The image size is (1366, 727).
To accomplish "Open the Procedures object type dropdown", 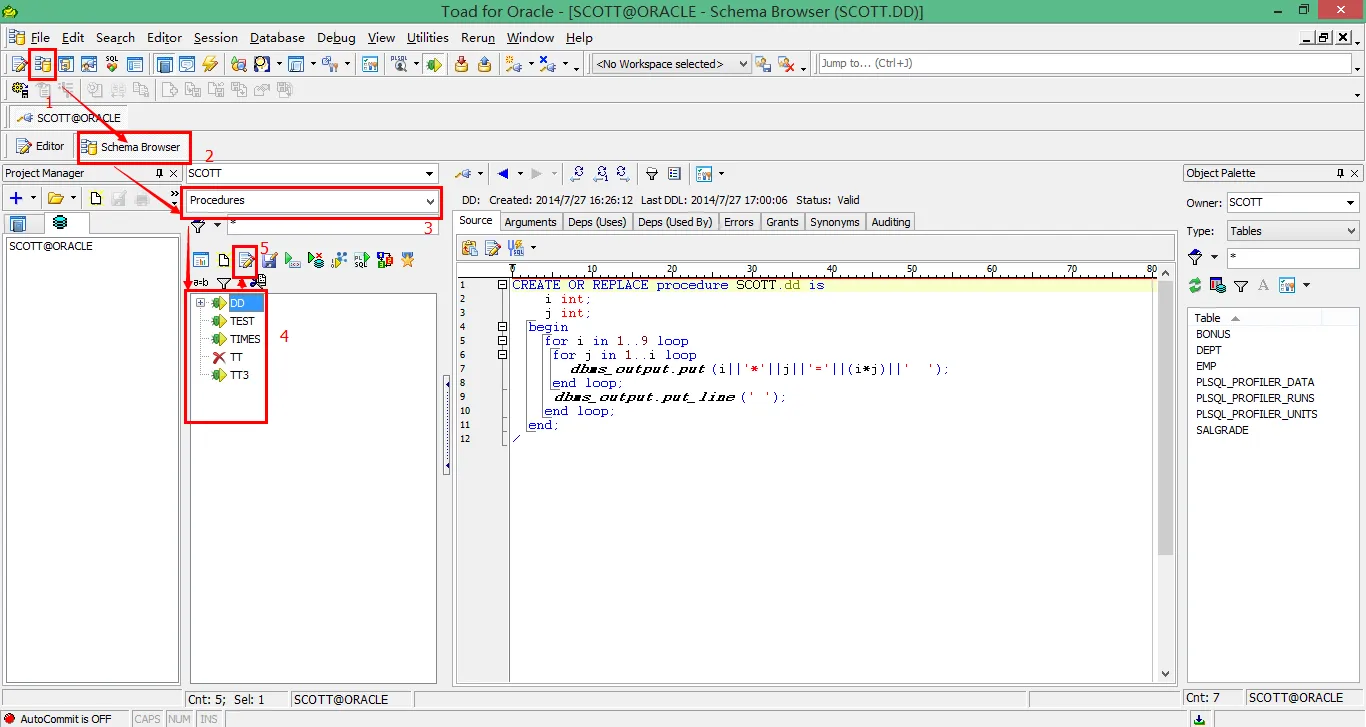I will [429, 201].
